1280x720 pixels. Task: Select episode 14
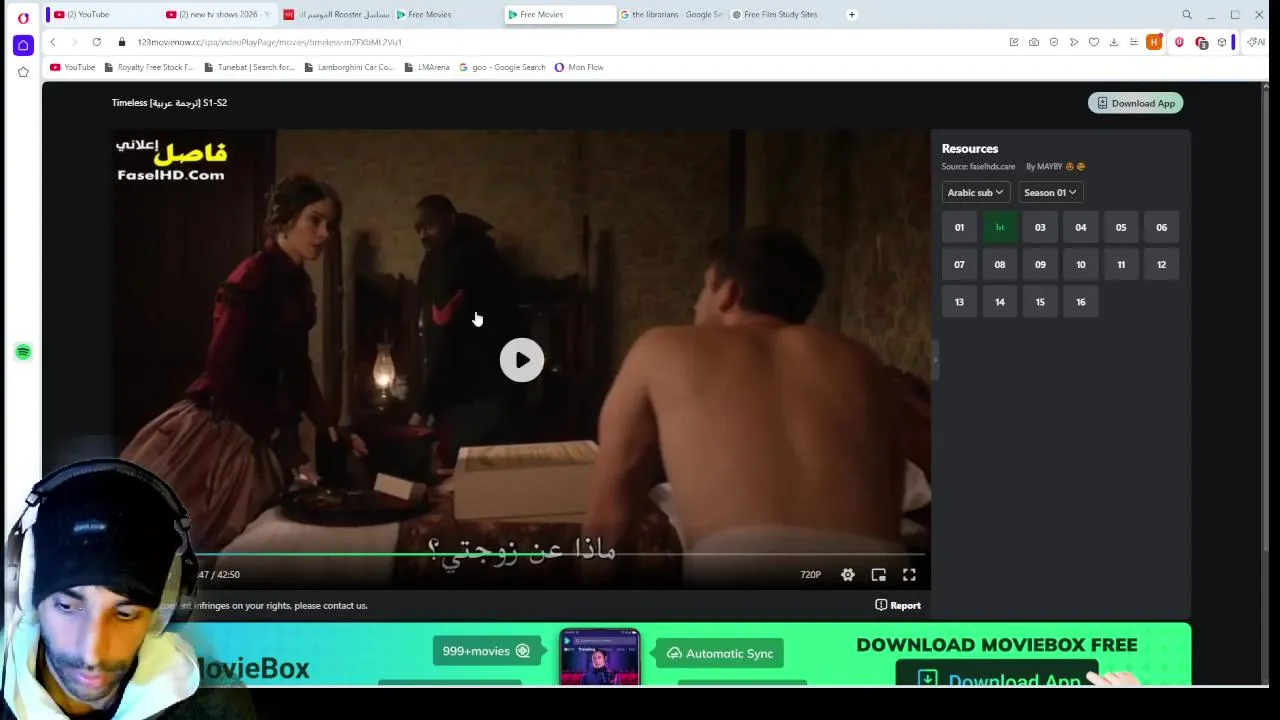pos(1000,302)
